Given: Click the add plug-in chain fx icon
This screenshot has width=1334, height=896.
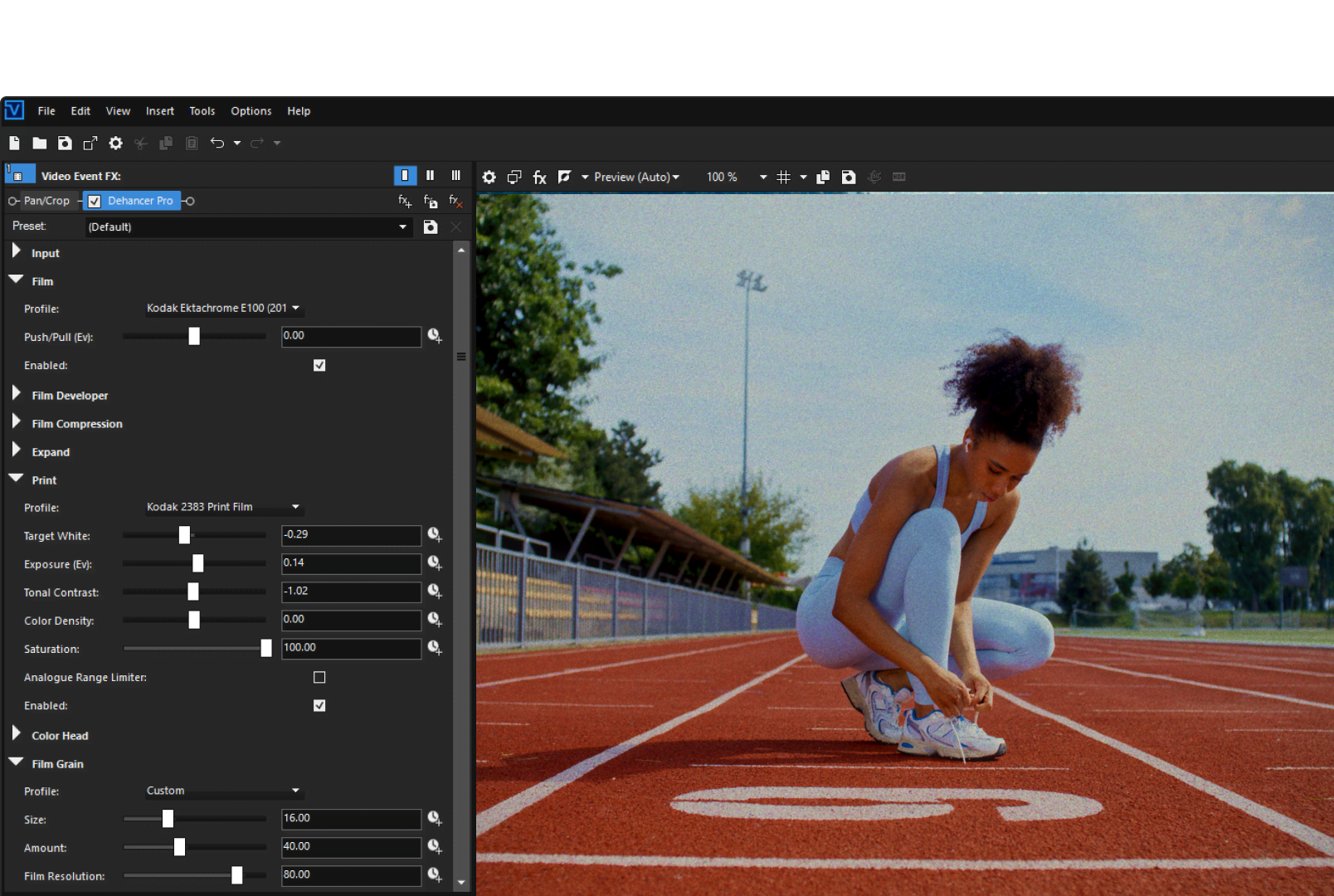Looking at the screenshot, I should [405, 201].
